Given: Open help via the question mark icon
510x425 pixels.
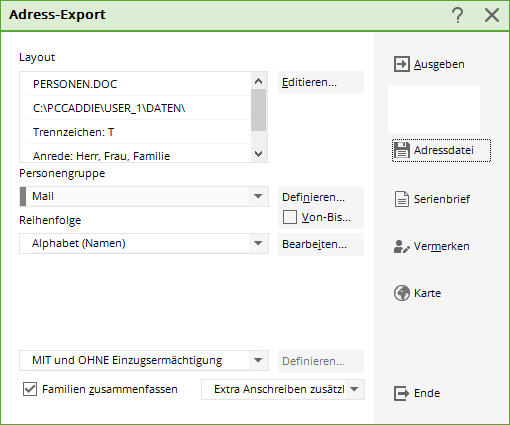Looking at the screenshot, I should click(458, 15).
